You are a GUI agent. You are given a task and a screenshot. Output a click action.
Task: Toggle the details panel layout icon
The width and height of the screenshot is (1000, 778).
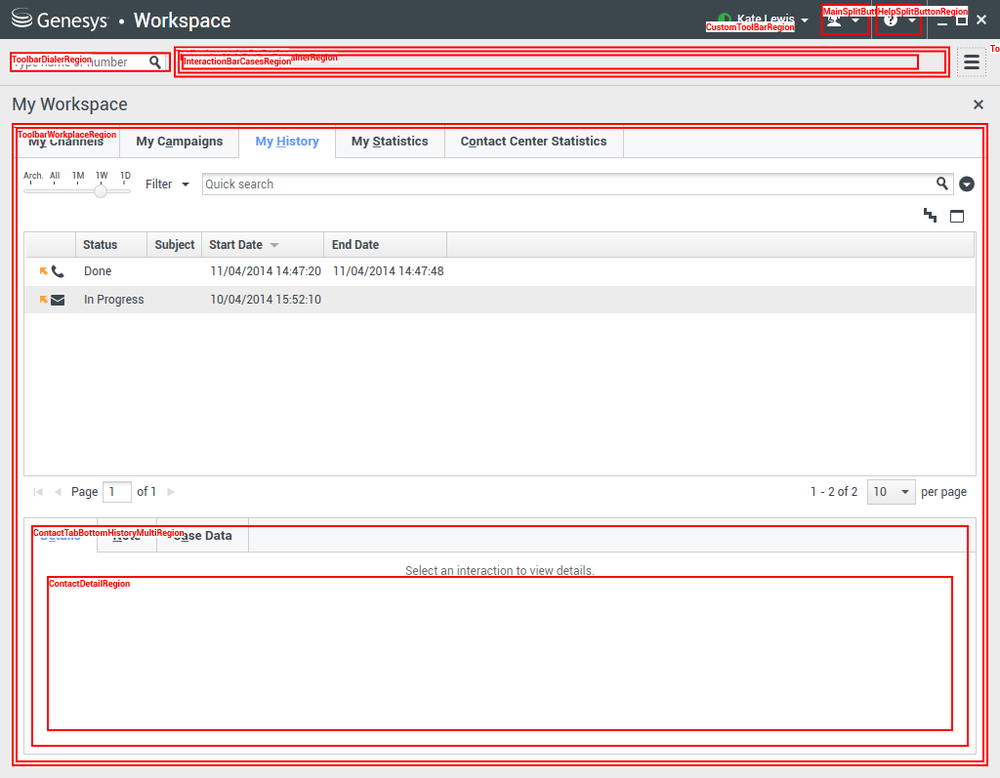click(x=957, y=216)
